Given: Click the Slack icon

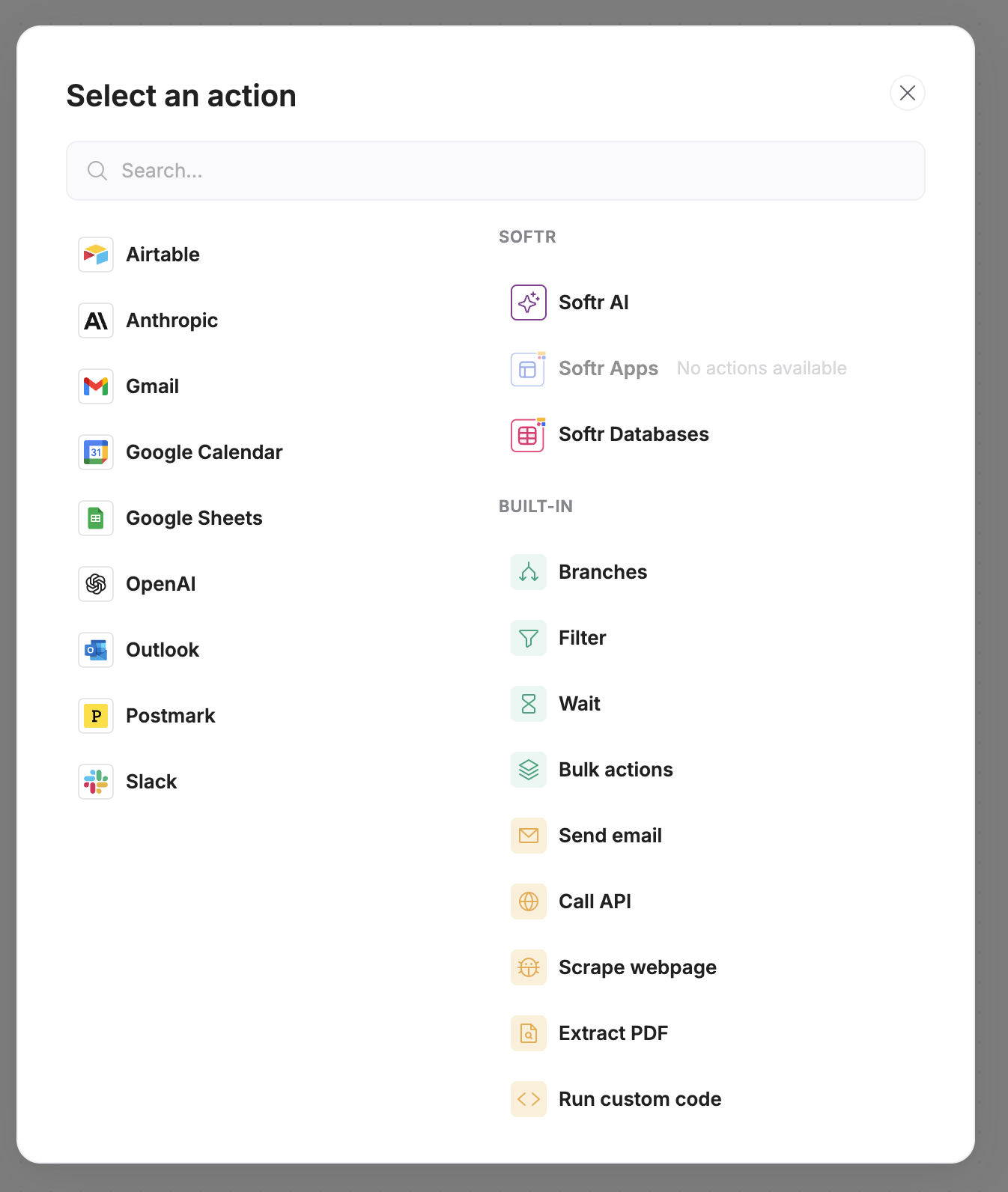Looking at the screenshot, I should [x=96, y=782].
